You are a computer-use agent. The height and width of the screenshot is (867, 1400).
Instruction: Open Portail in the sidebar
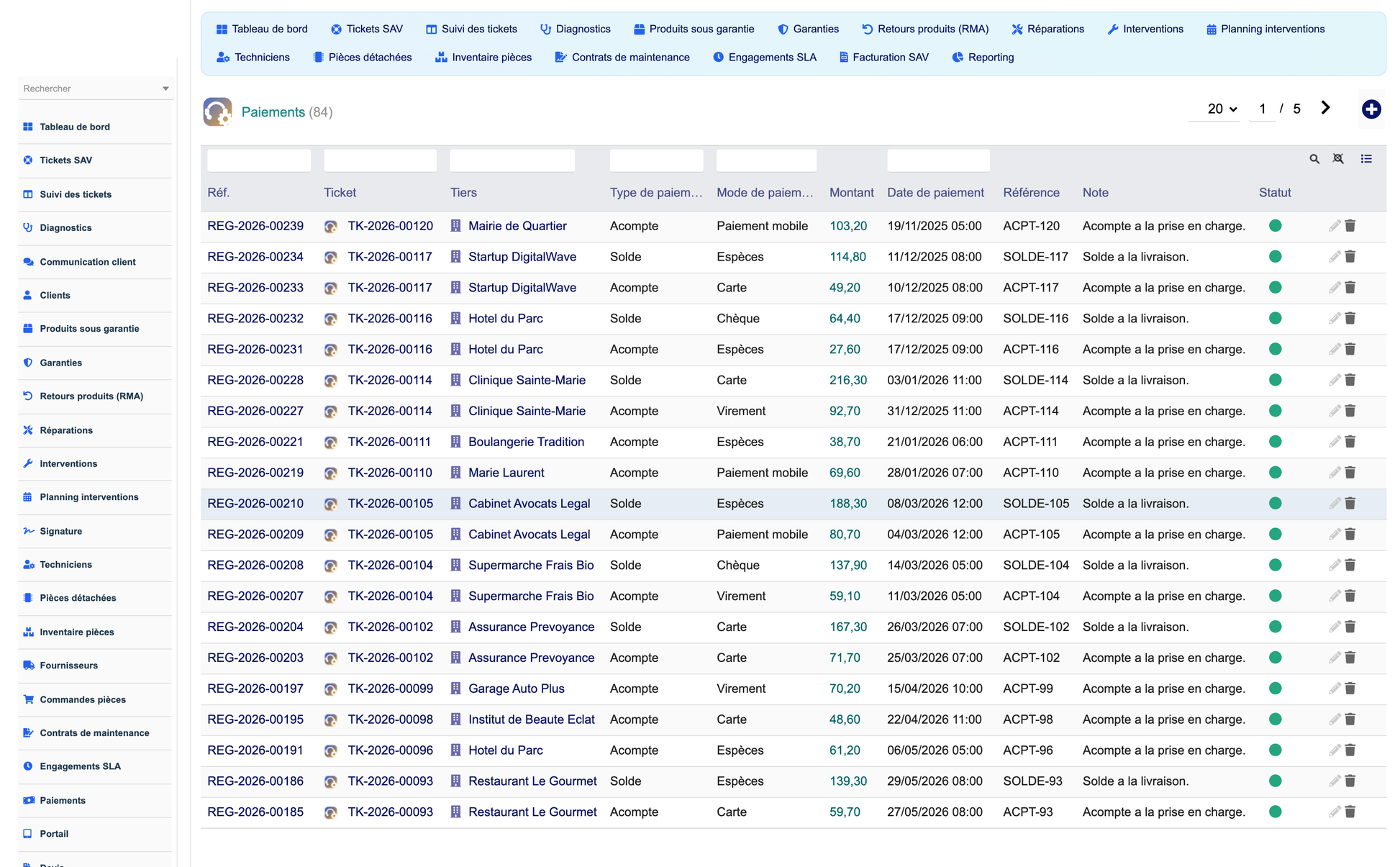(54, 834)
